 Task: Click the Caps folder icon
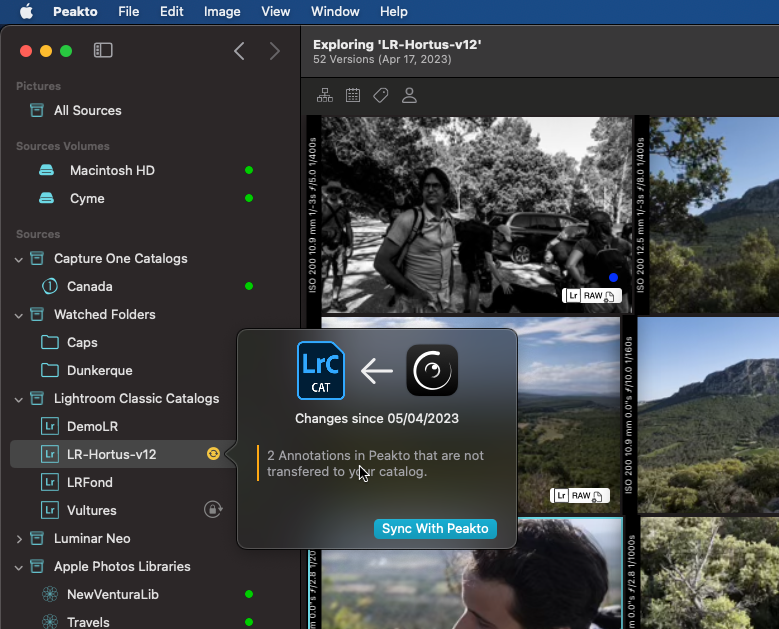(x=50, y=342)
